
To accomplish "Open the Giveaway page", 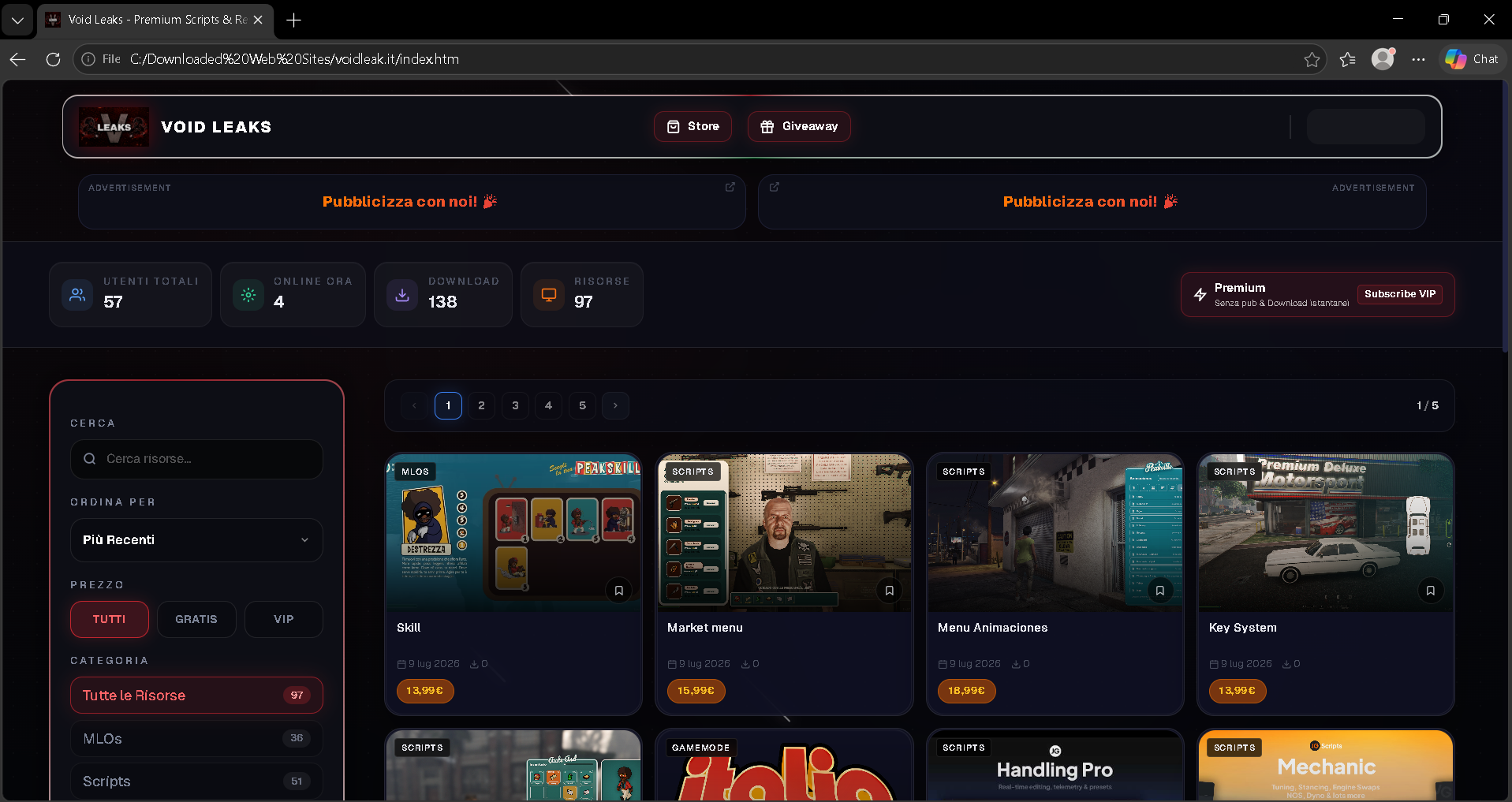I will pyautogui.click(x=799, y=126).
